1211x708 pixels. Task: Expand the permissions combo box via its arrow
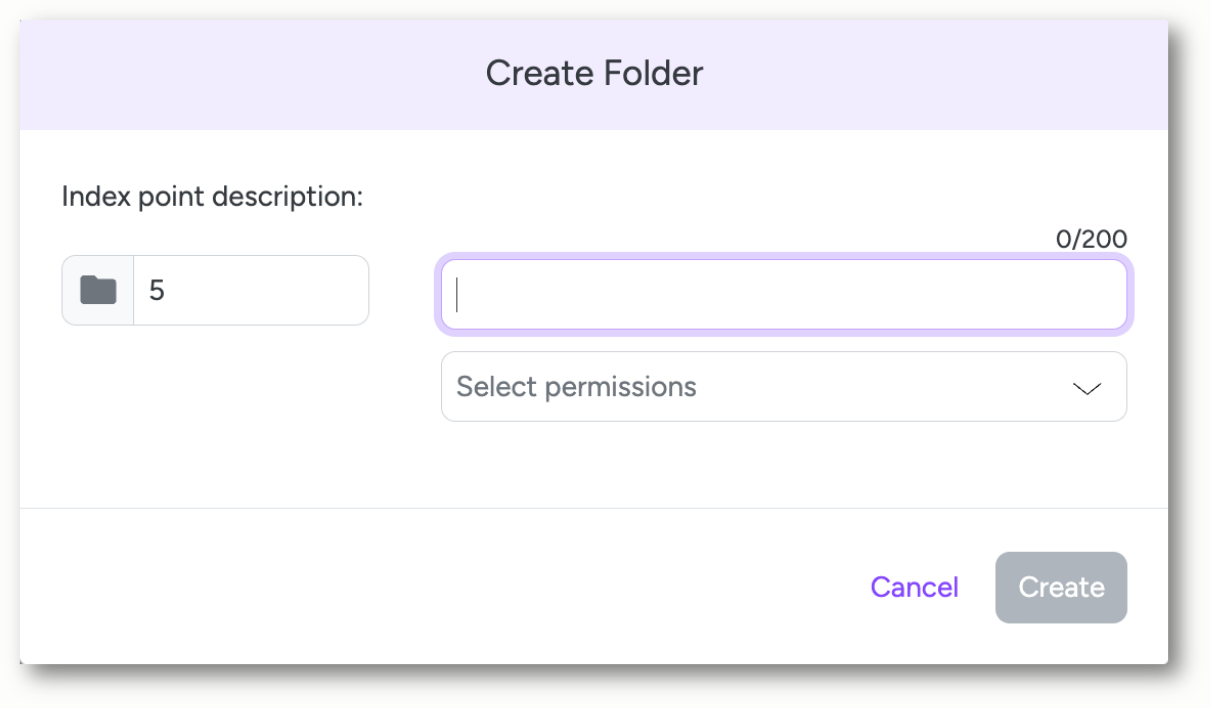1086,388
